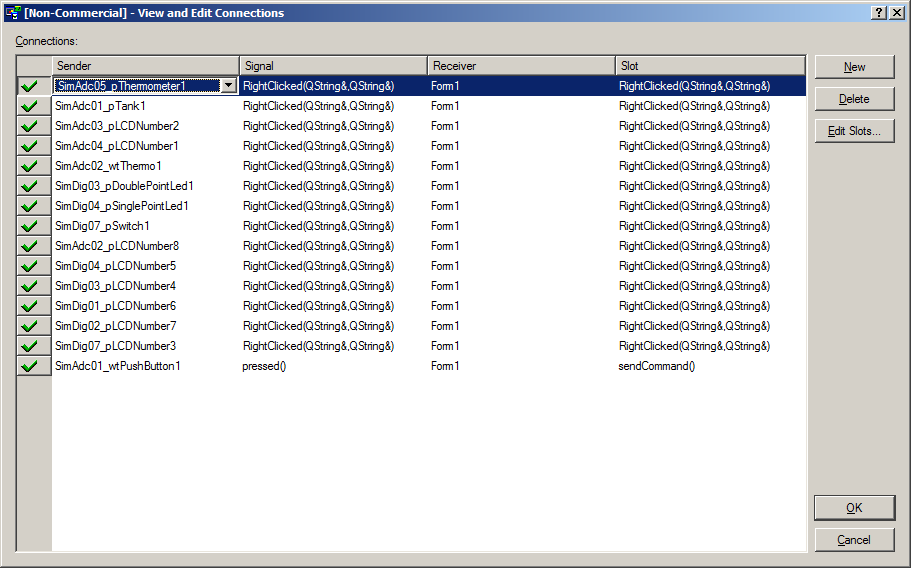Viewport: 911px width, 568px height.
Task: Confirm with the OK button
Action: (854, 508)
